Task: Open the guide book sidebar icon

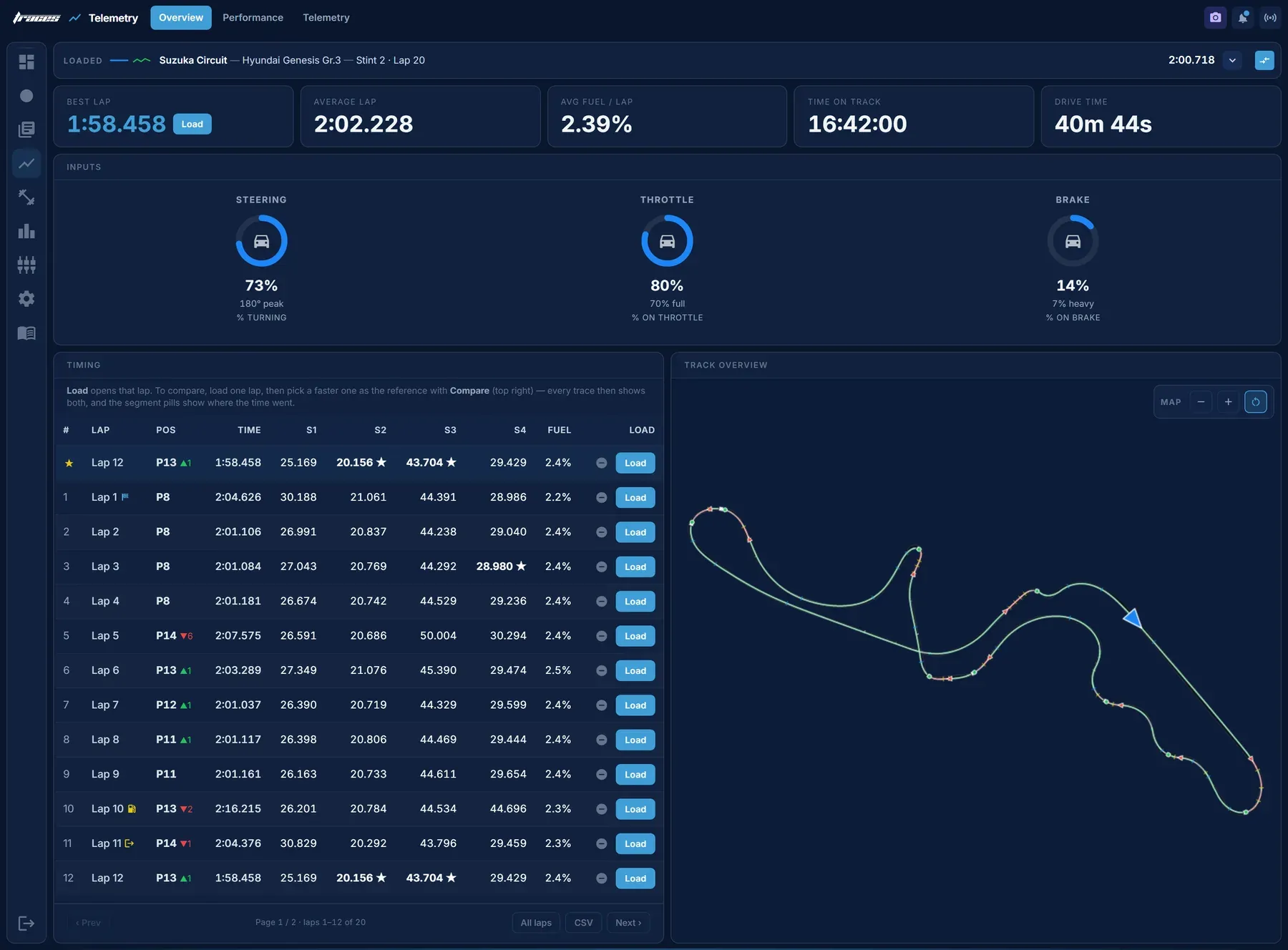Action: 26,333
